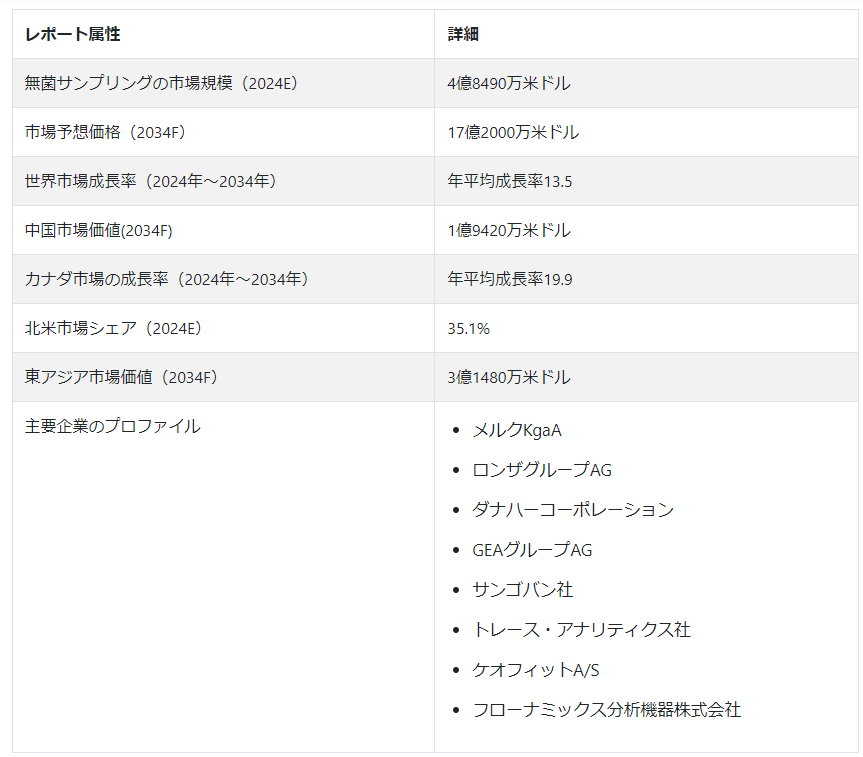Click the 詳細 column header
Screen dimensions: 863x757
pyautogui.click(x=463, y=34)
